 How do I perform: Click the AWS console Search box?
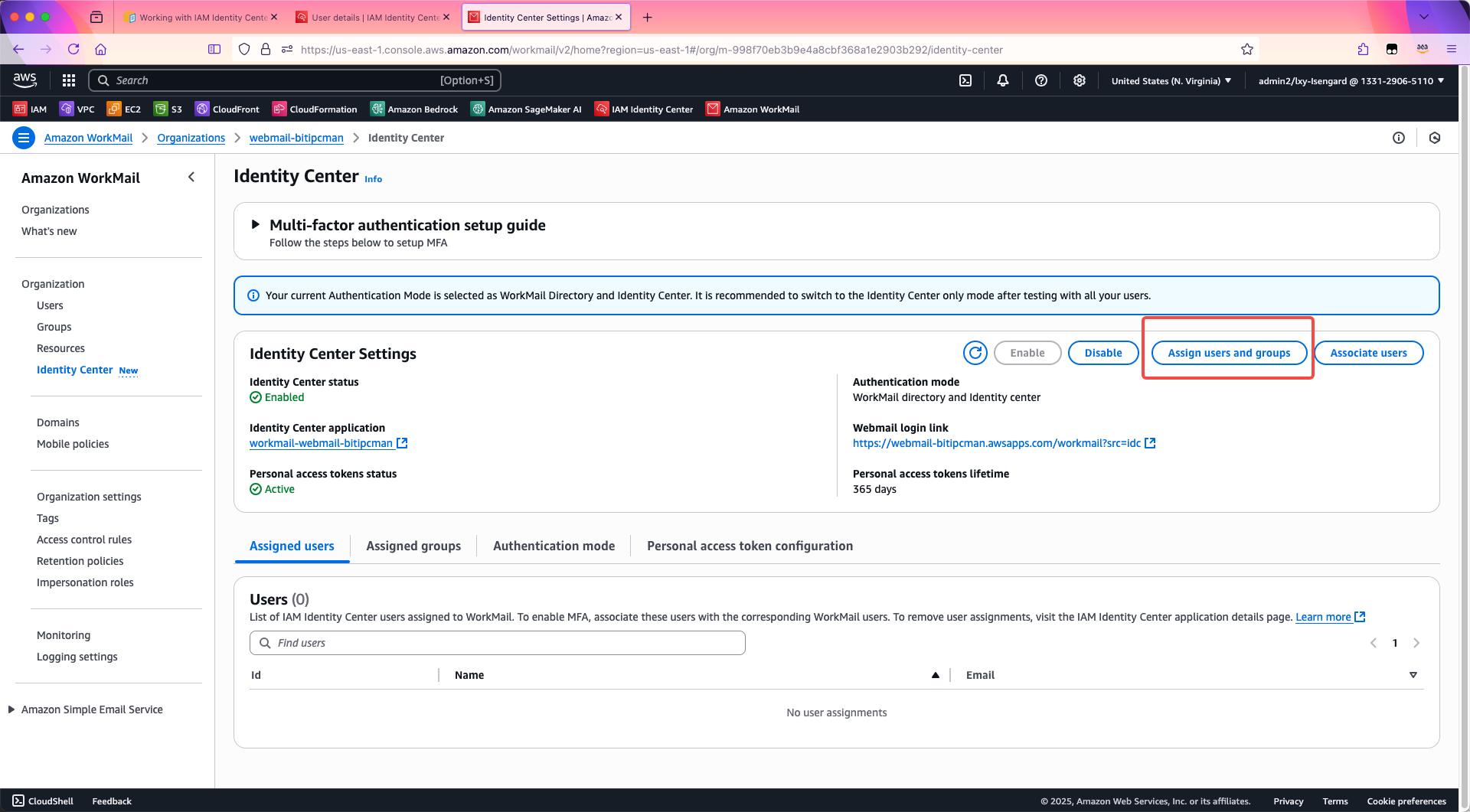click(295, 80)
